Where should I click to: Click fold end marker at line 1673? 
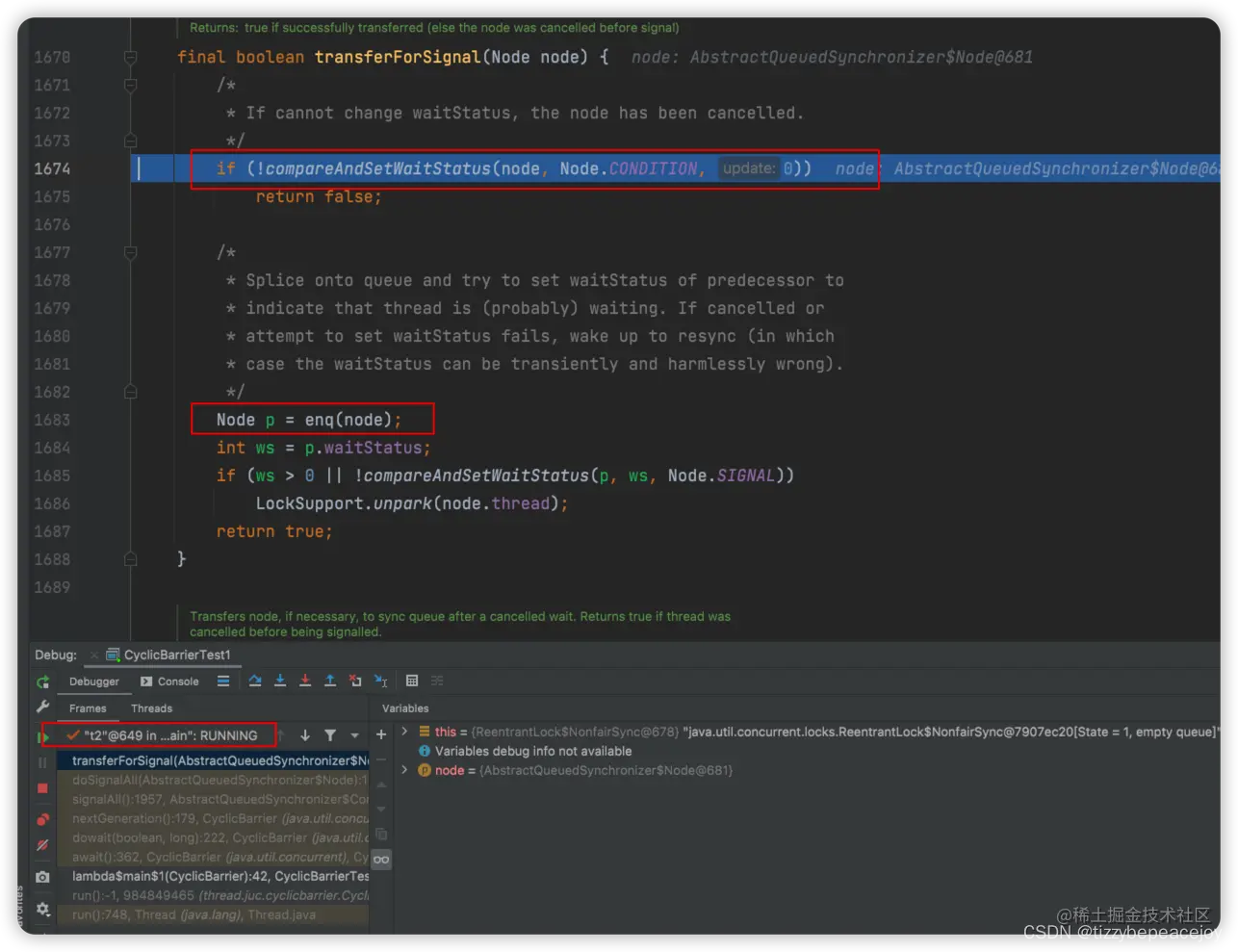pyautogui.click(x=130, y=142)
